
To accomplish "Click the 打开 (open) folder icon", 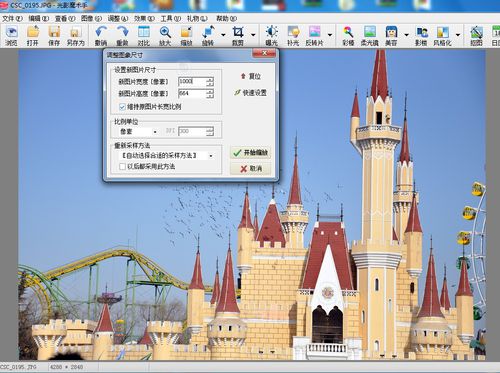I will click(x=33, y=36).
